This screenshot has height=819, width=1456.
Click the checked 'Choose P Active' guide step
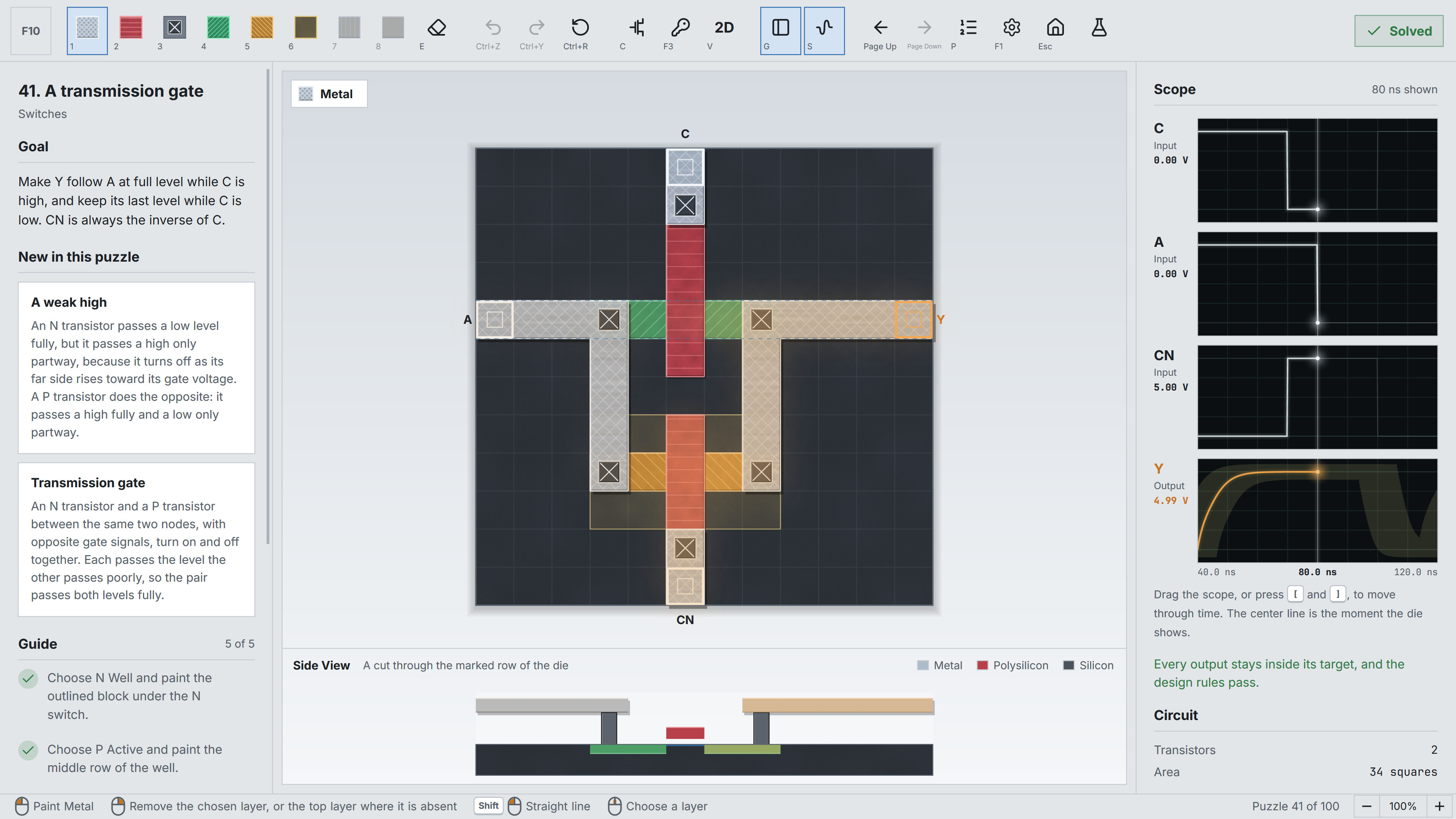136,758
